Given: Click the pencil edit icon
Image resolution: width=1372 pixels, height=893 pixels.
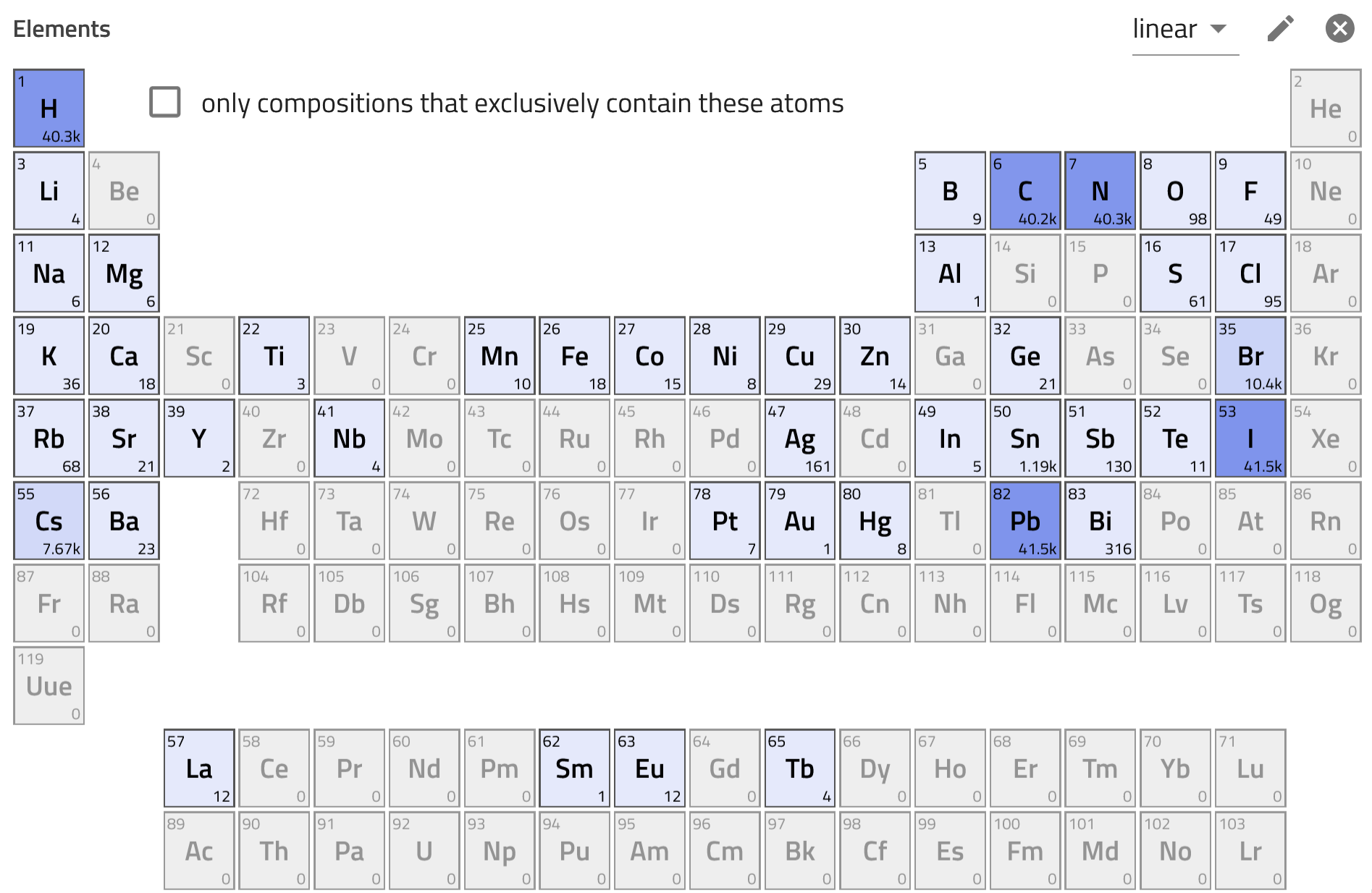Looking at the screenshot, I should pos(1280,29).
